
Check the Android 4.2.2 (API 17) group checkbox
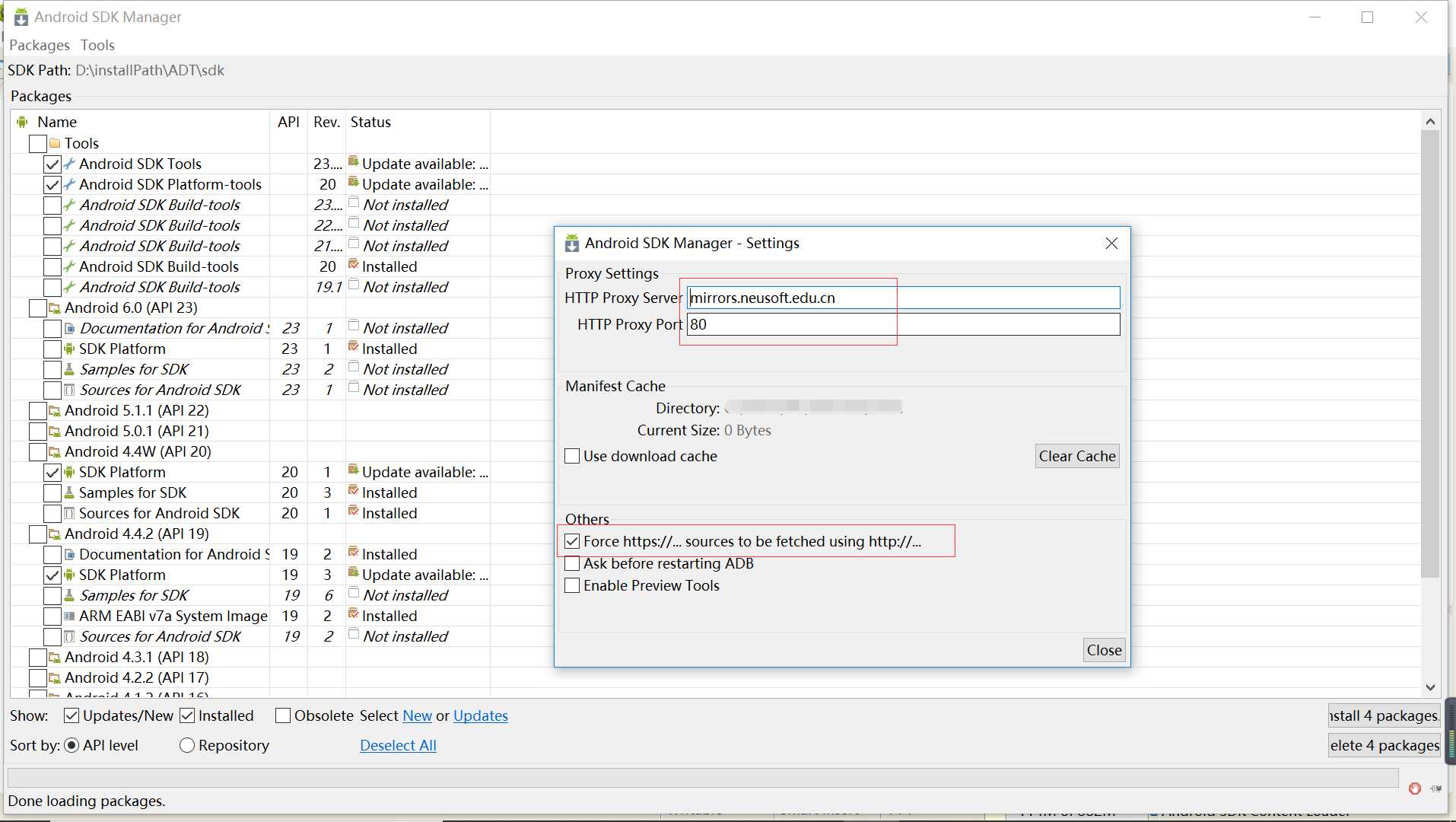[x=37, y=677]
